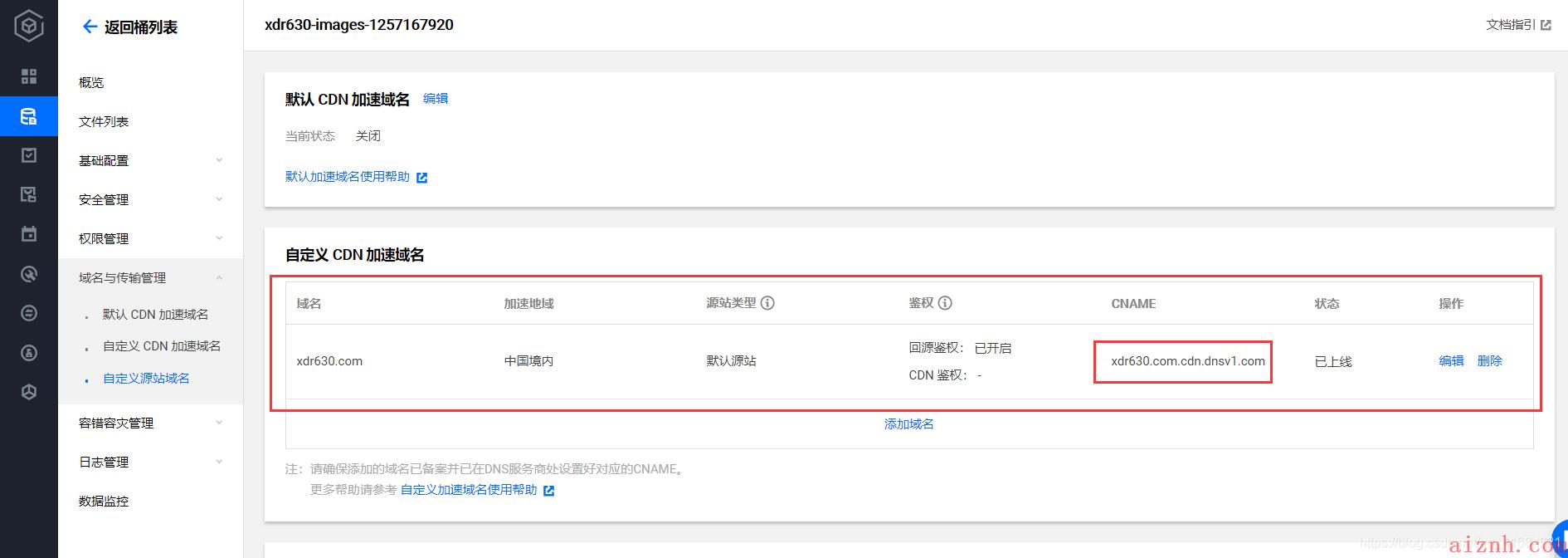Click info icon next to 鉴权 header

click(945, 303)
